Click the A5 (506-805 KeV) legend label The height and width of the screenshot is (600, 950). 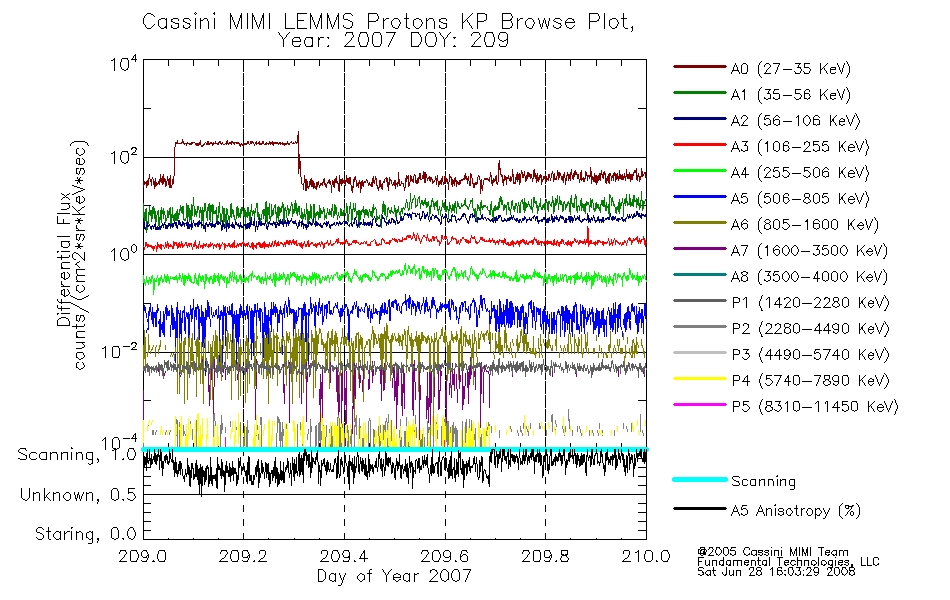pyautogui.click(x=800, y=199)
